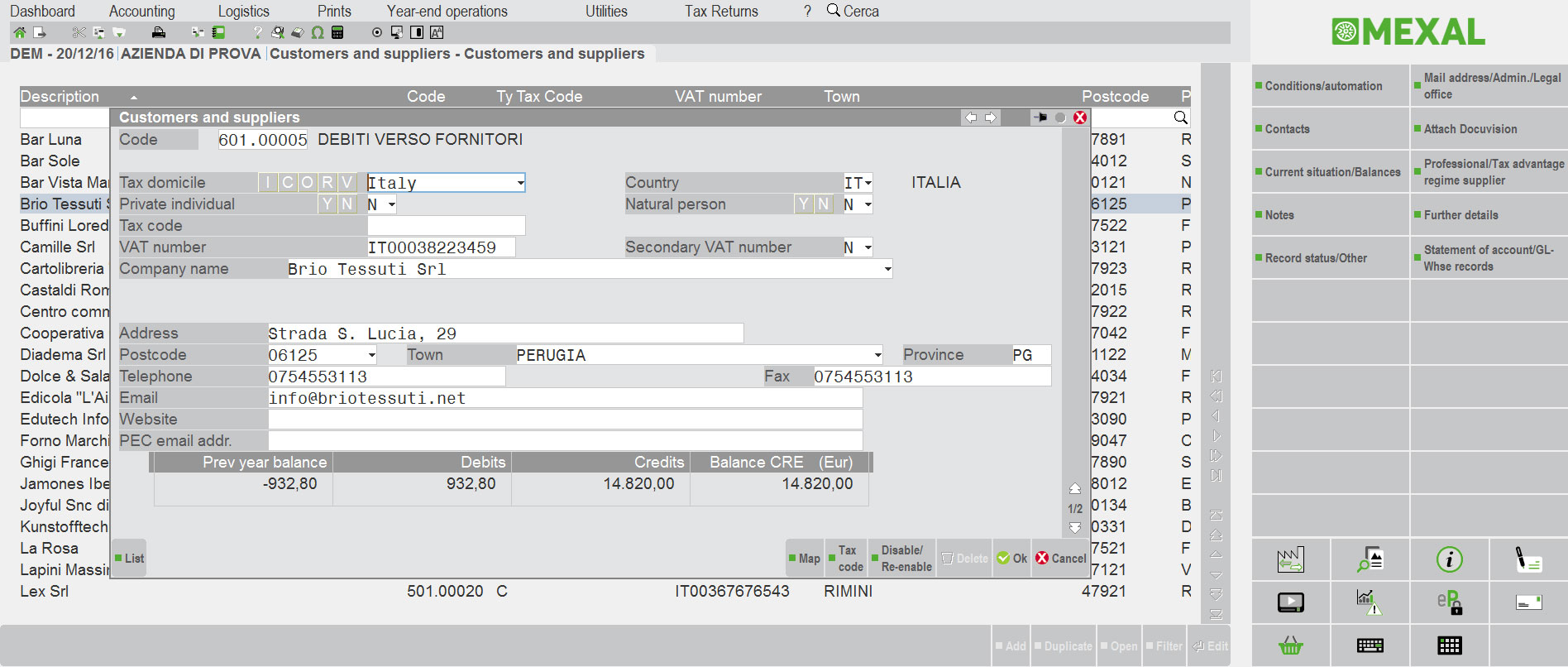Open the Tax Returns menu

[720, 12]
